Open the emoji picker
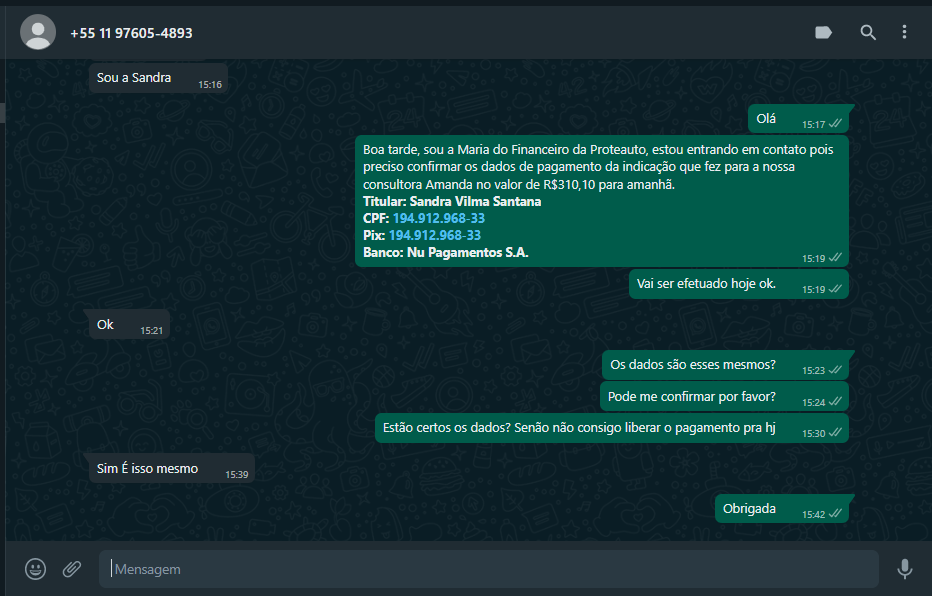 click(x=36, y=569)
